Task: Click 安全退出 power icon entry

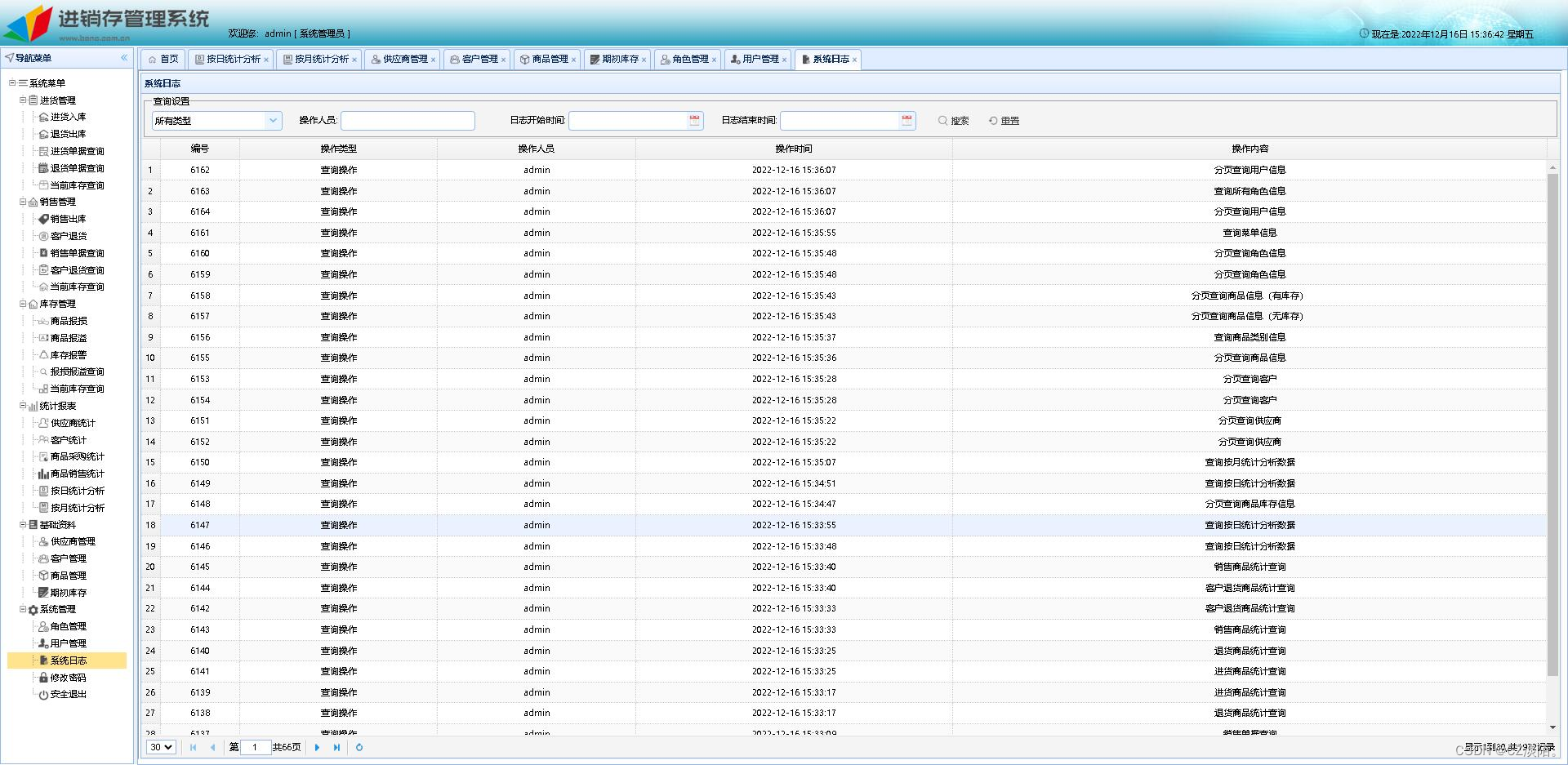Action: pos(68,694)
